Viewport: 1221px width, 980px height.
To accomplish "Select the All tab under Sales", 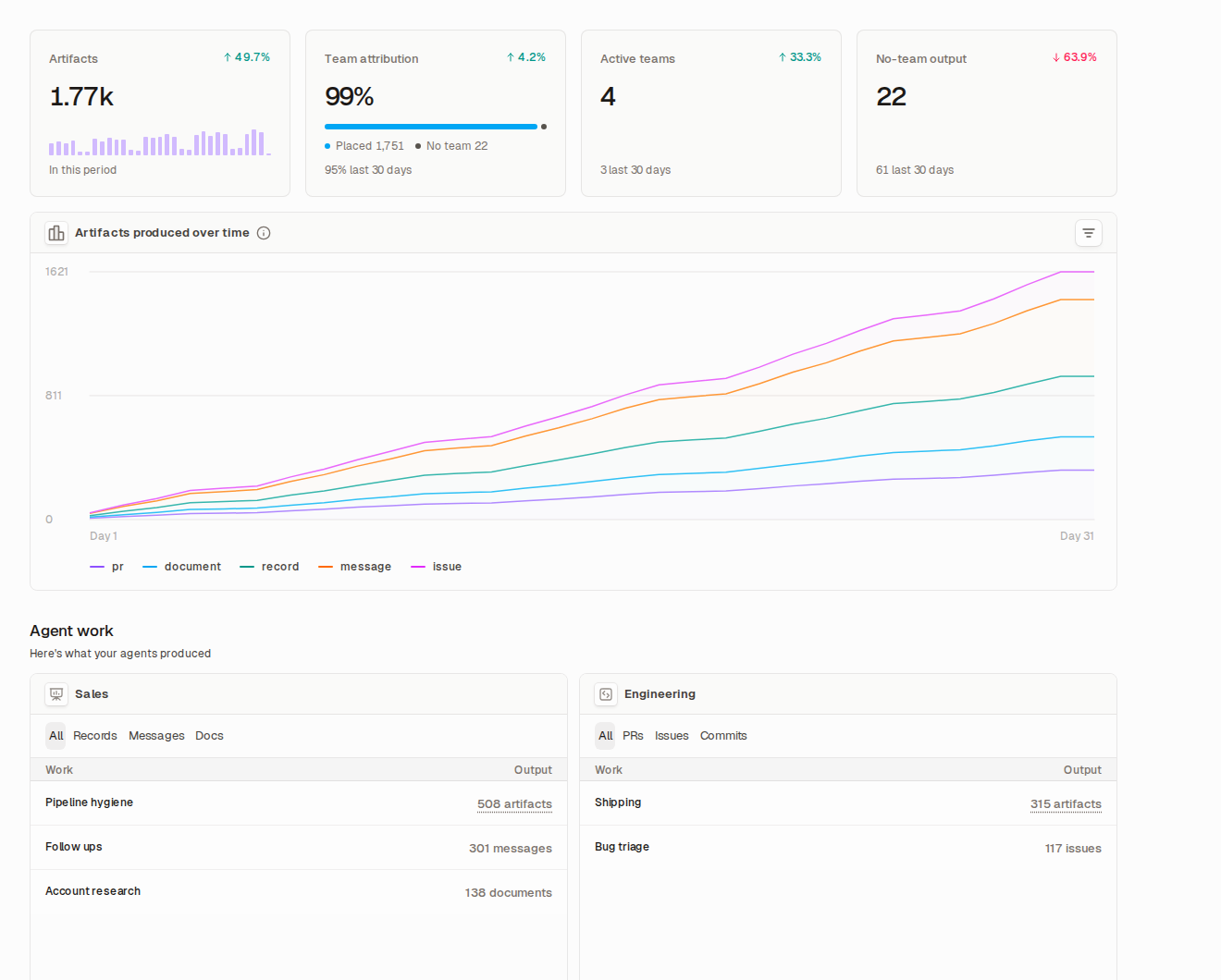I will coord(56,736).
